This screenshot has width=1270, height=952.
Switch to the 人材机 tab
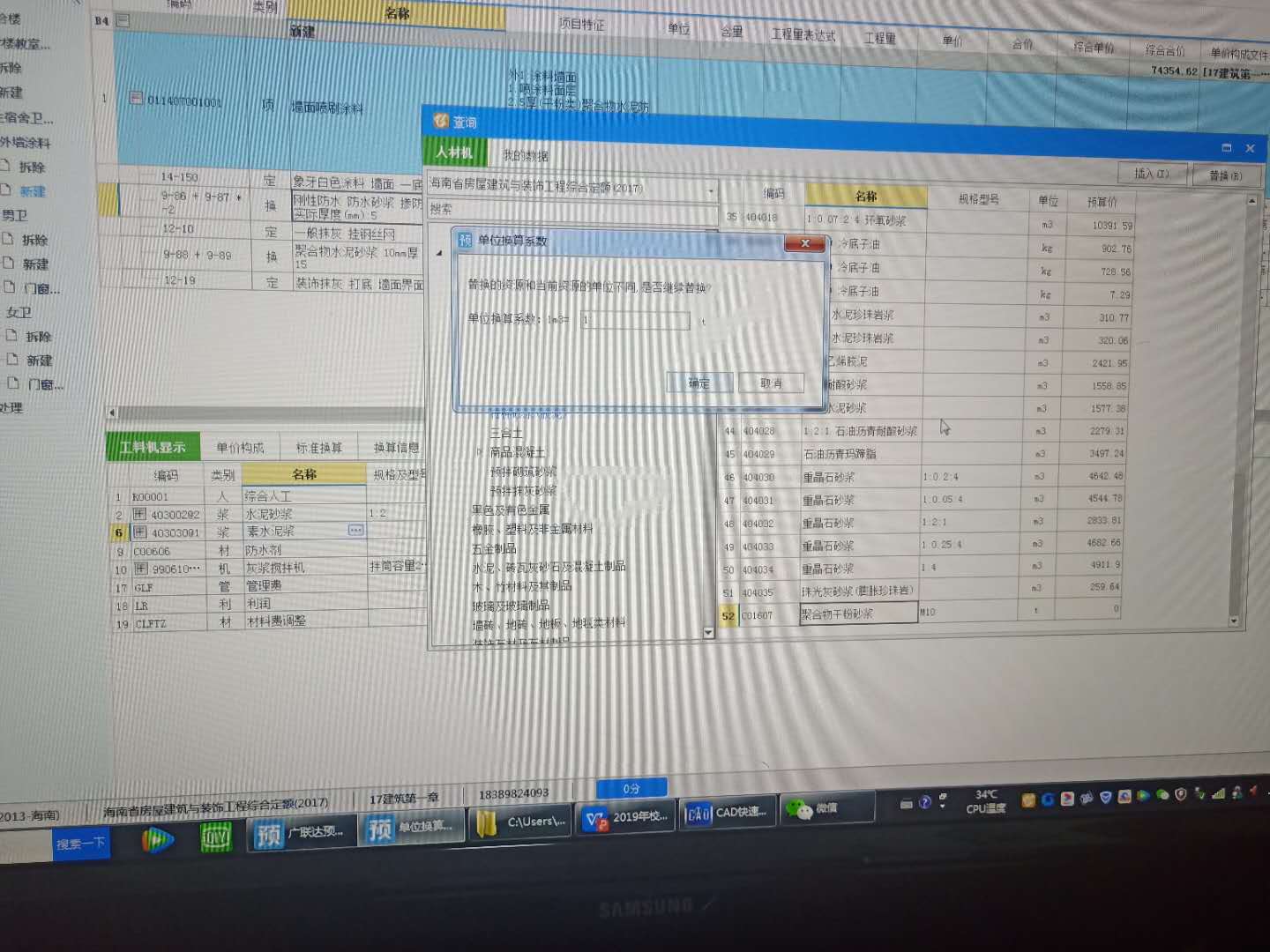[453, 152]
